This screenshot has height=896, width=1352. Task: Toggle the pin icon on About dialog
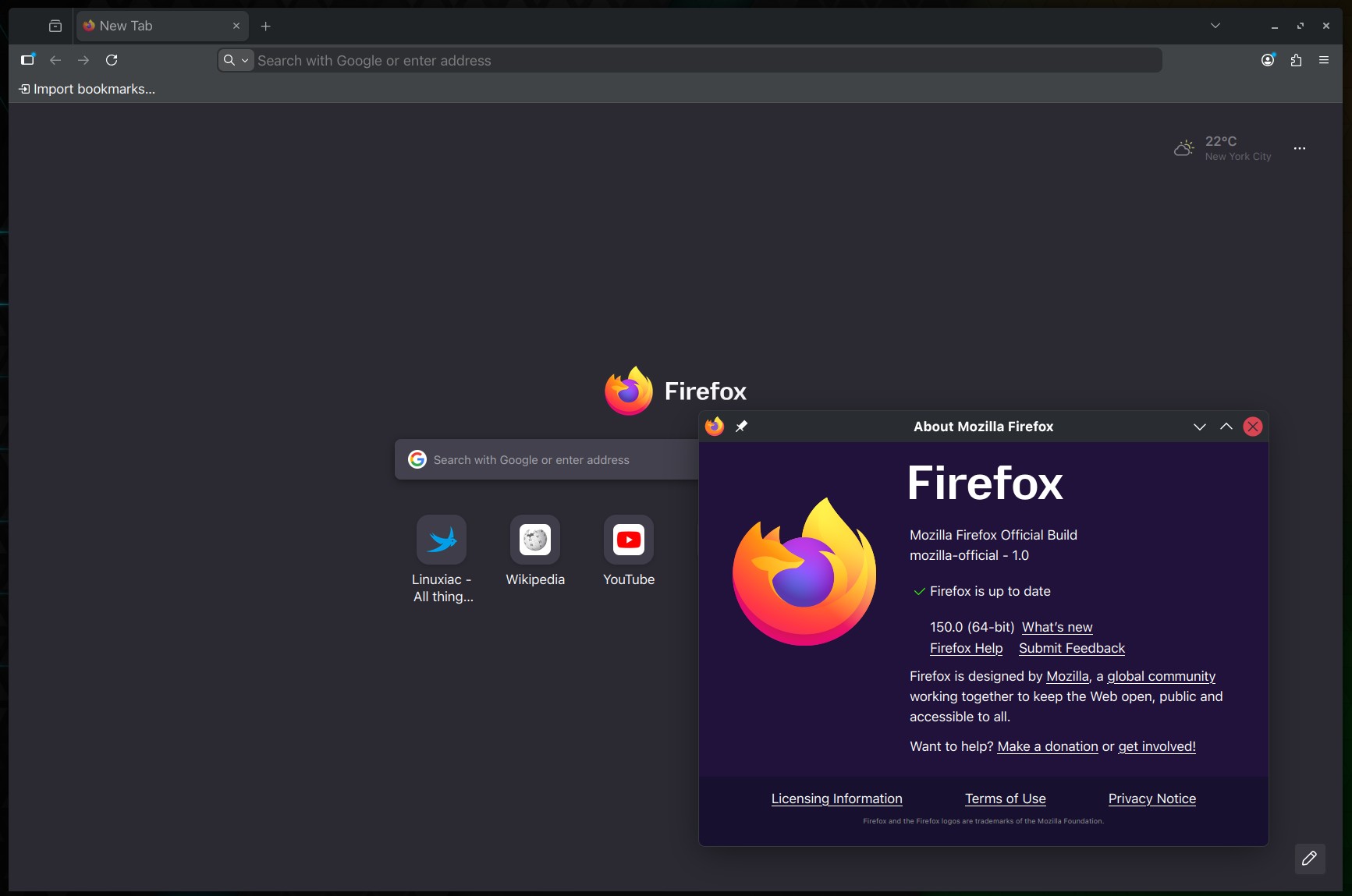coord(741,426)
